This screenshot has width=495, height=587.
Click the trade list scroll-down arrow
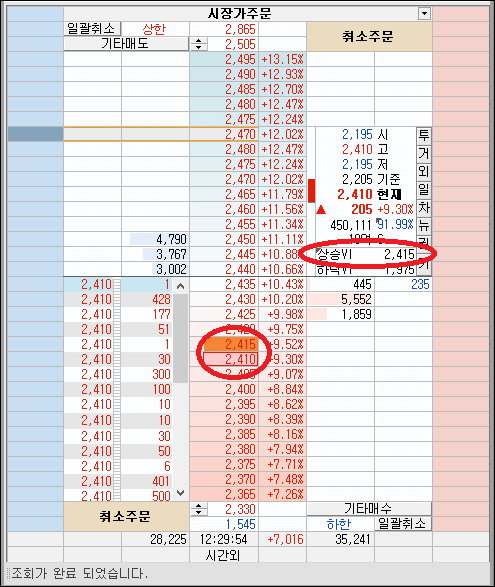180,493
